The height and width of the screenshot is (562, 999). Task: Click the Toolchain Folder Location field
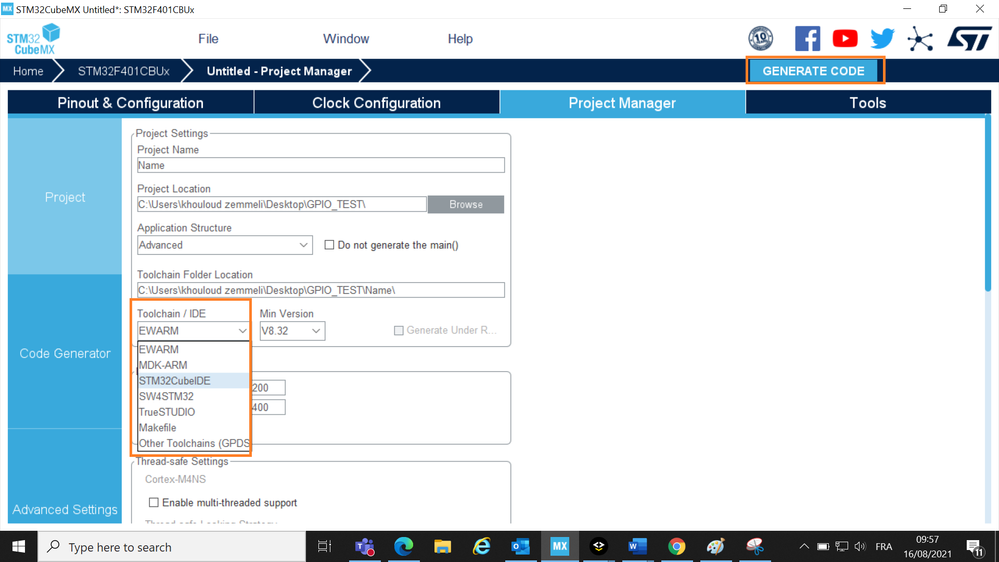click(x=320, y=290)
